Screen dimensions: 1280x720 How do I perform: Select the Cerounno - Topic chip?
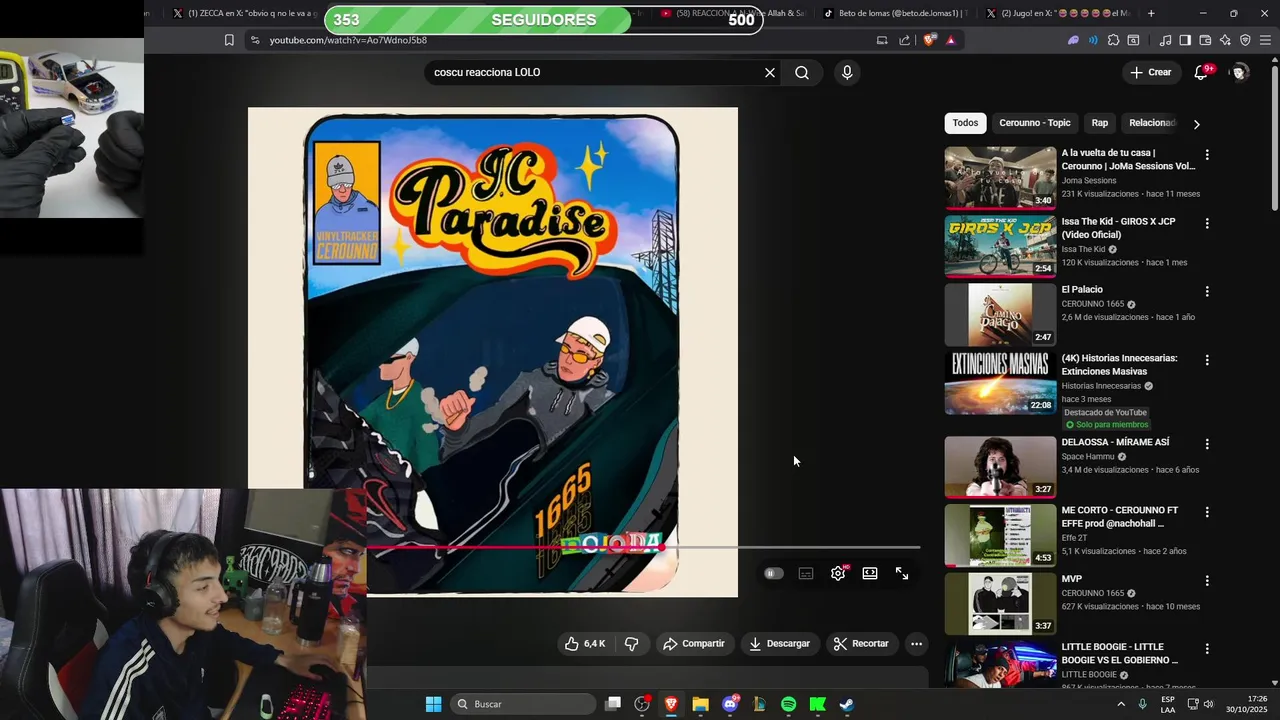tap(1034, 123)
